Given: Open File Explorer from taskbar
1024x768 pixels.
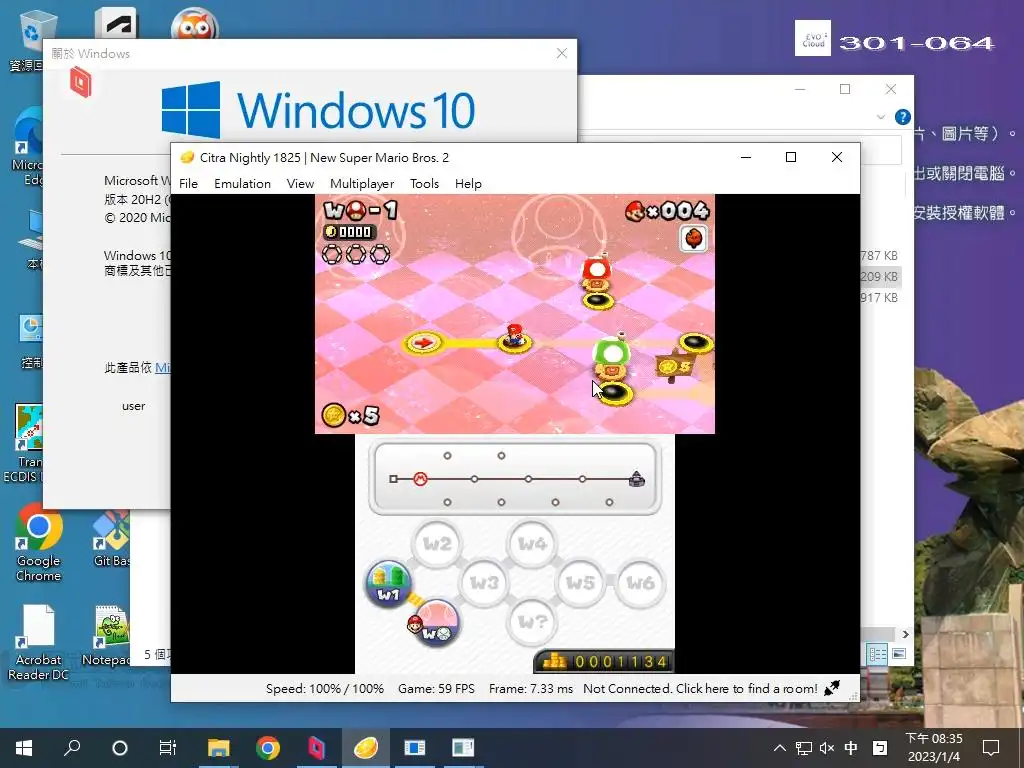Looking at the screenshot, I should click(x=219, y=748).
